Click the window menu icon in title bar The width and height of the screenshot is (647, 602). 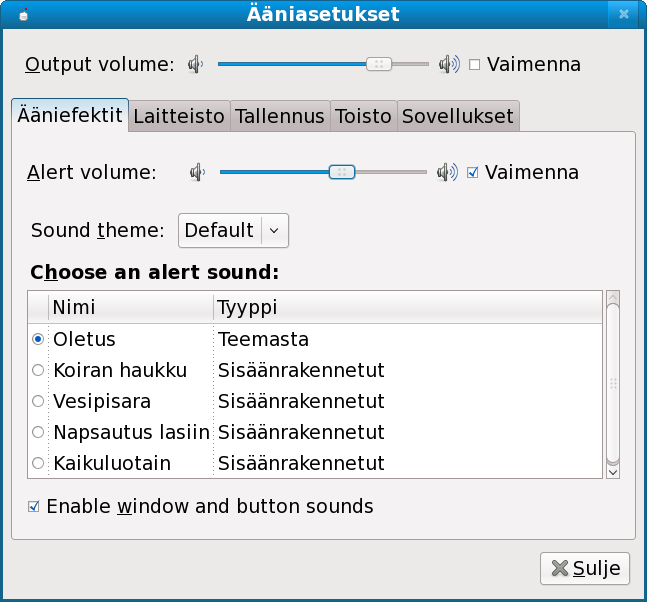[x=23, y=14]
